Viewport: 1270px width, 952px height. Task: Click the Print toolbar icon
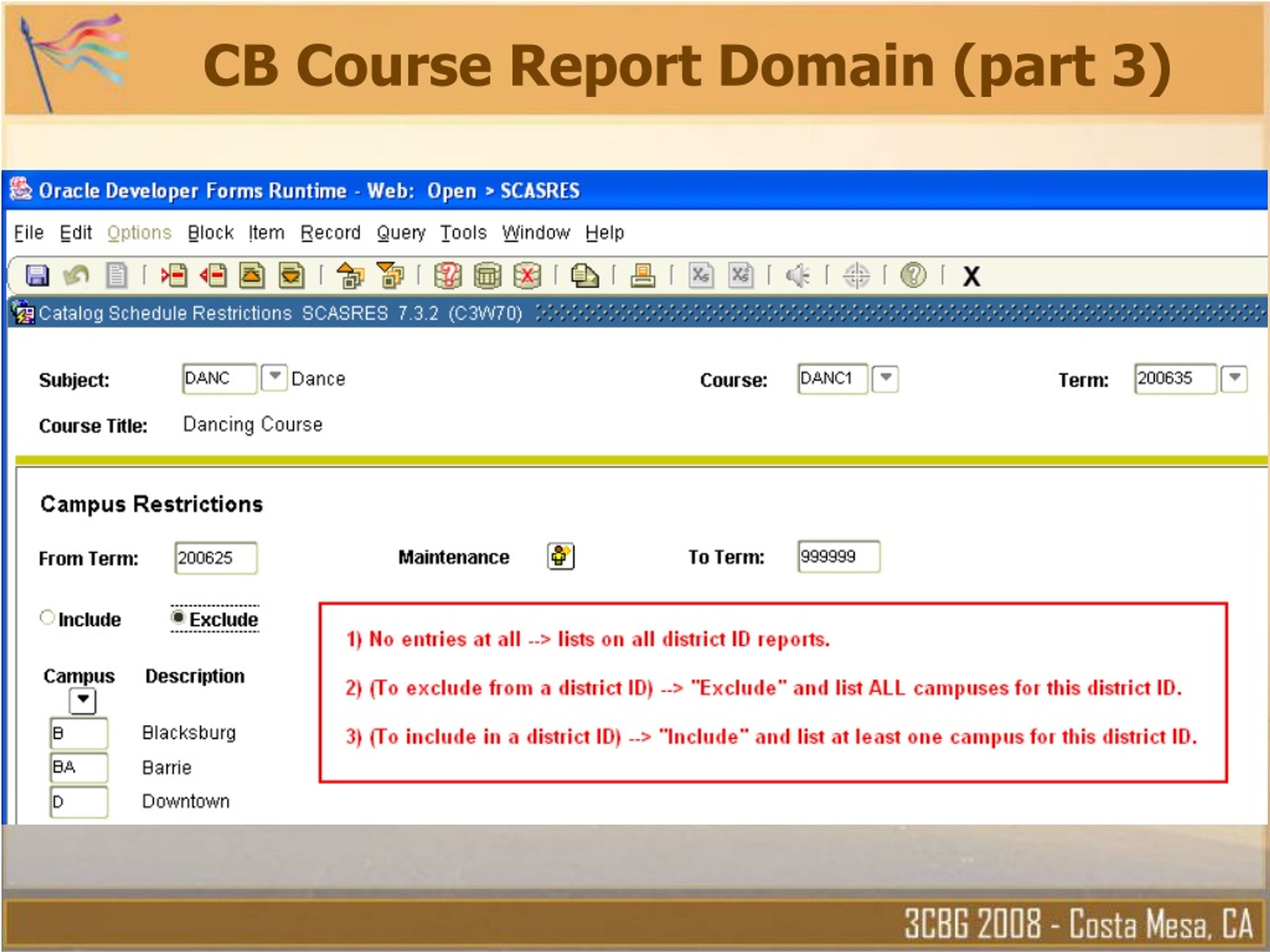643,276
